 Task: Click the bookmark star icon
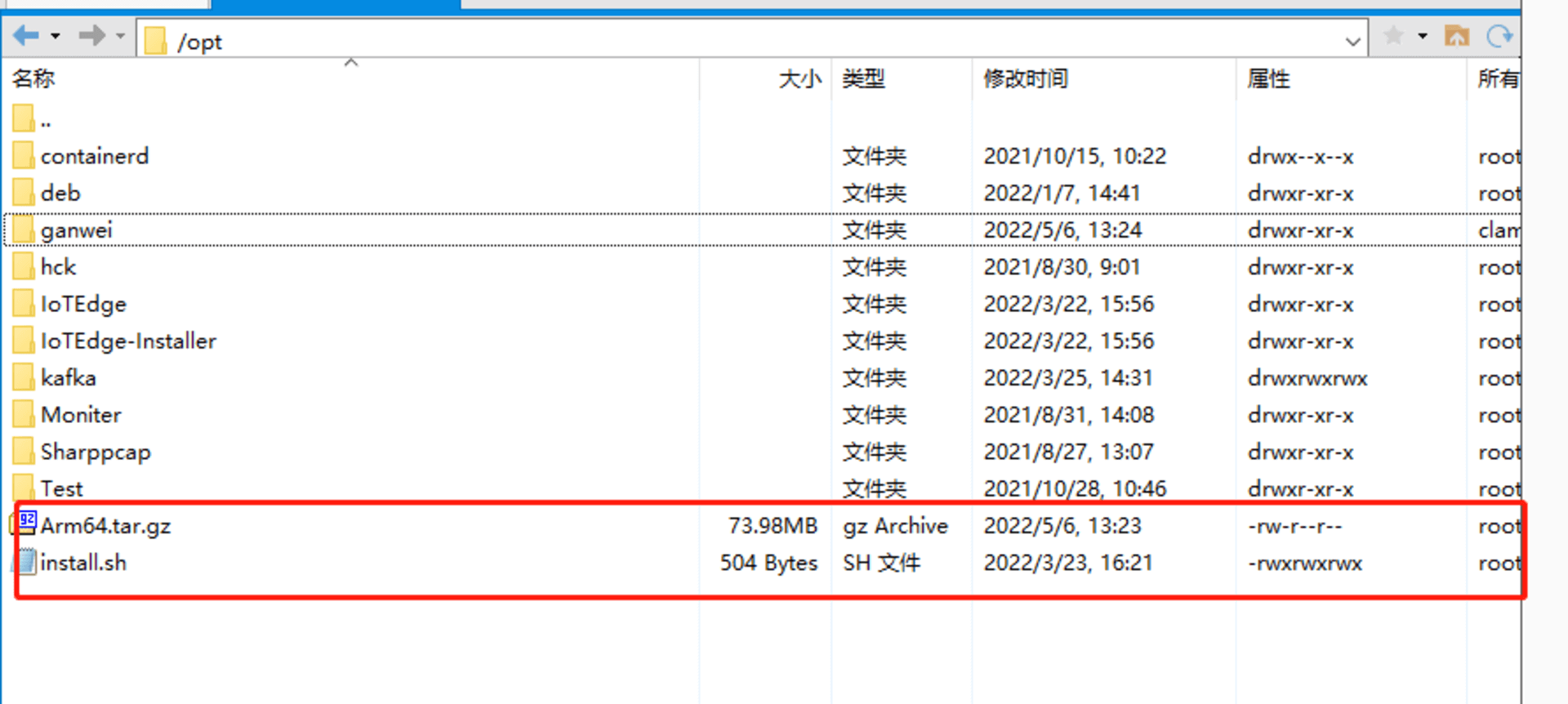coord(1393,36)
